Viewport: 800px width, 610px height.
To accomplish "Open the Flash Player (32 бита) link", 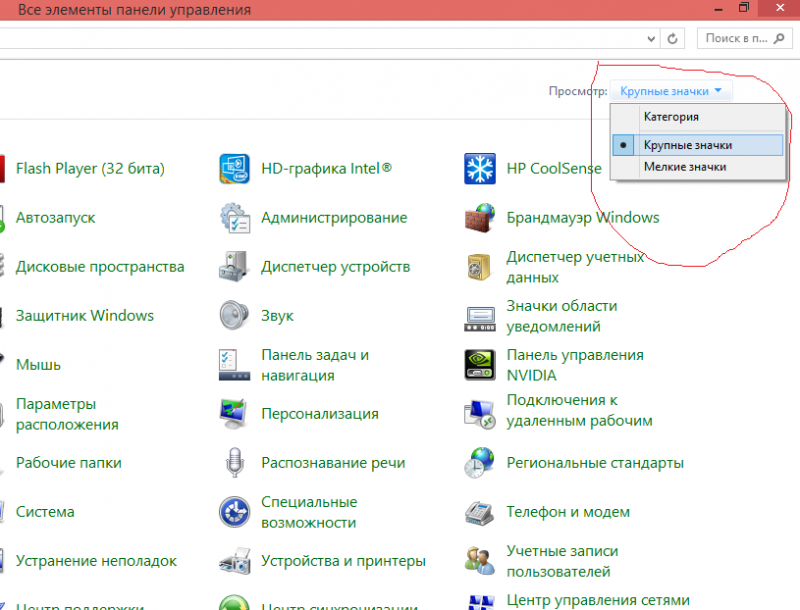I will pos(90,168).
